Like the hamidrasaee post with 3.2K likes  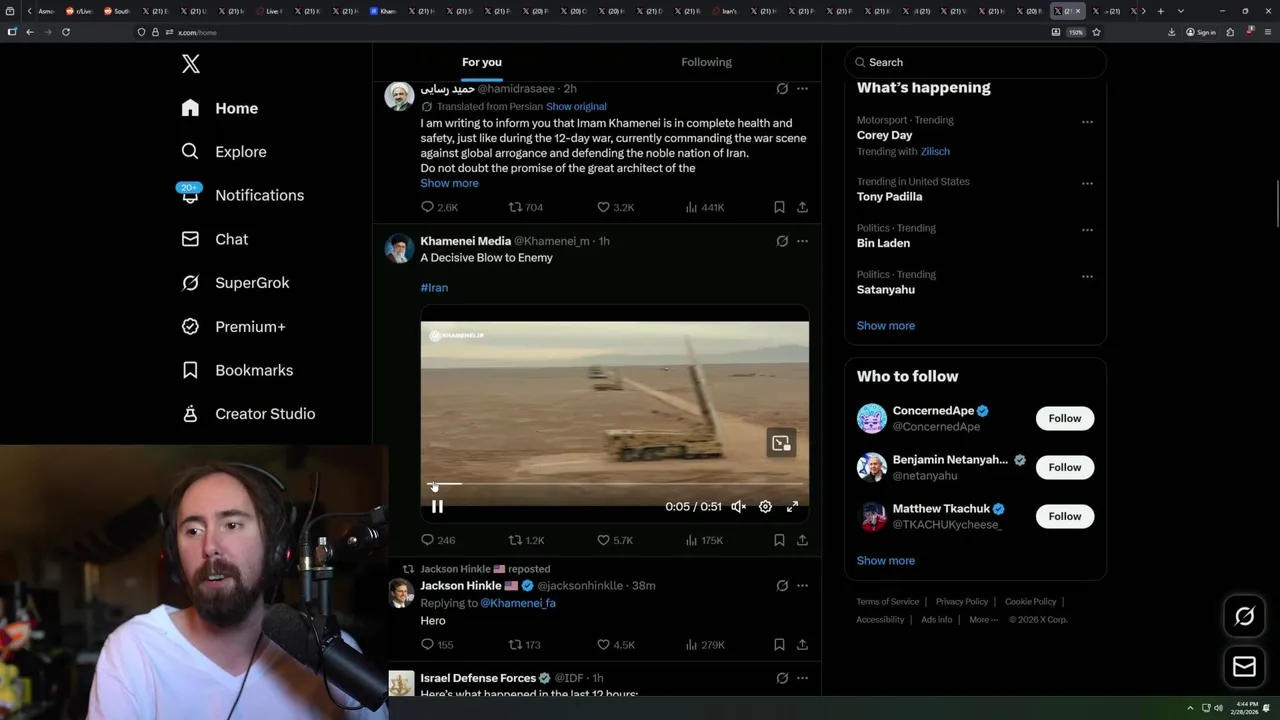tap(615, 207)
